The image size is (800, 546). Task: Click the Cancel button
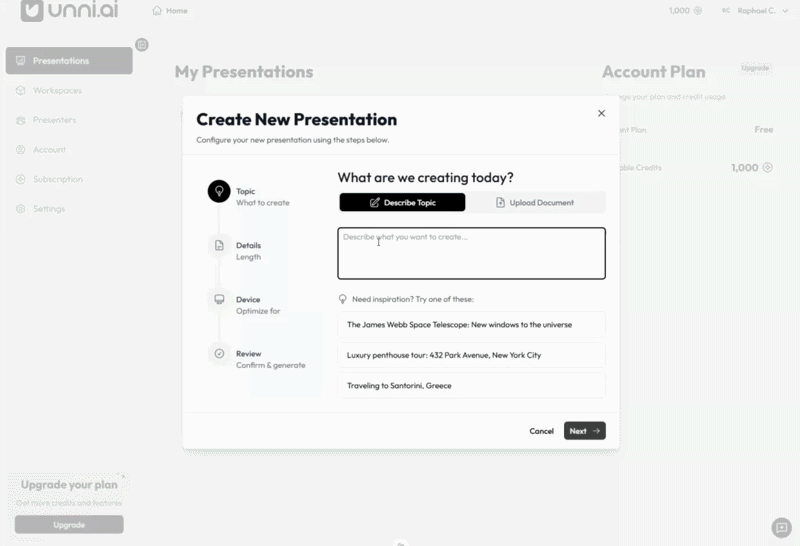[x=541, y=431]
